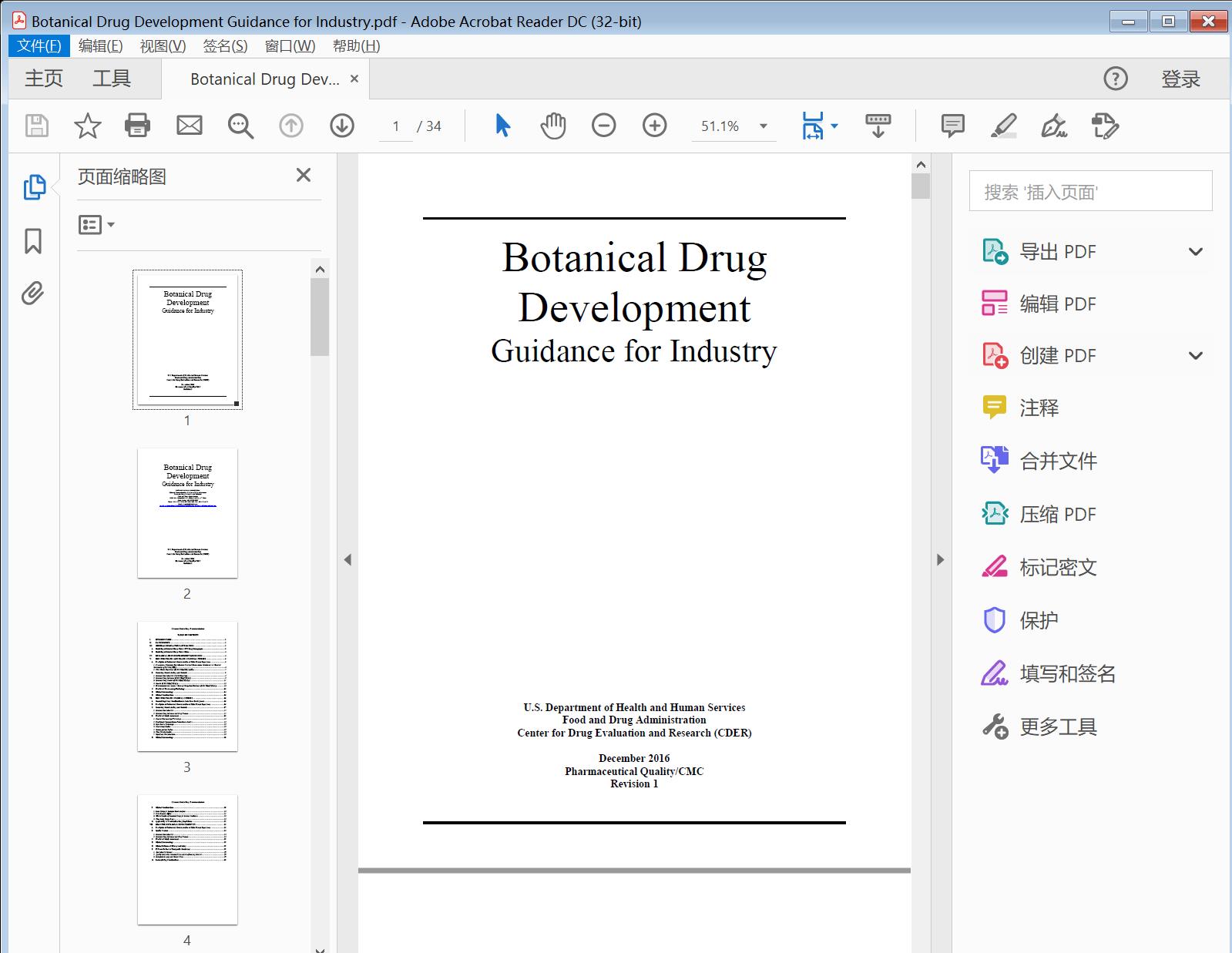Select page 1 thumbnail

pyautogui.click(x=187, y=340)
